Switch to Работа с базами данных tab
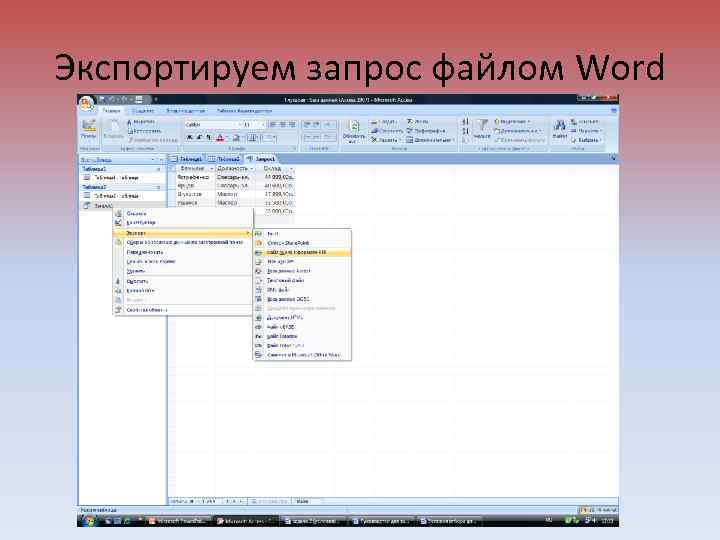 coord(244,111)
